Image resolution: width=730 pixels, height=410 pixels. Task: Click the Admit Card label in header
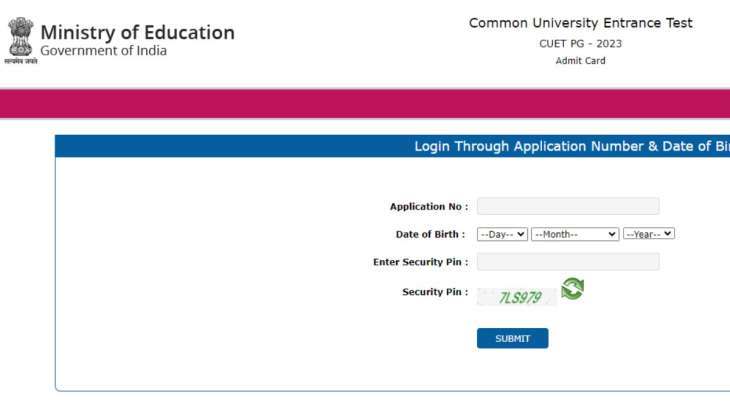pos(580,60)
